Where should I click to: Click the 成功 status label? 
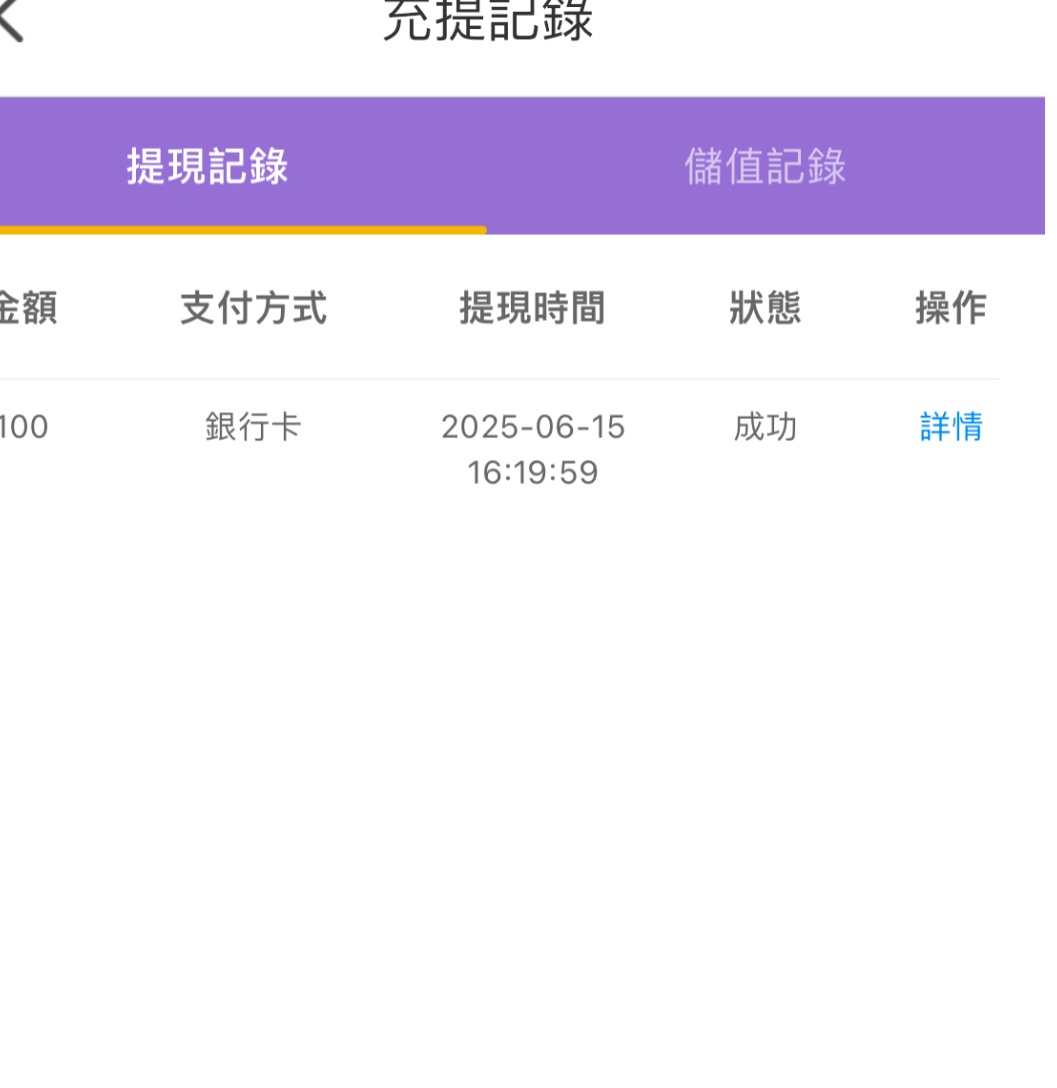762,427
